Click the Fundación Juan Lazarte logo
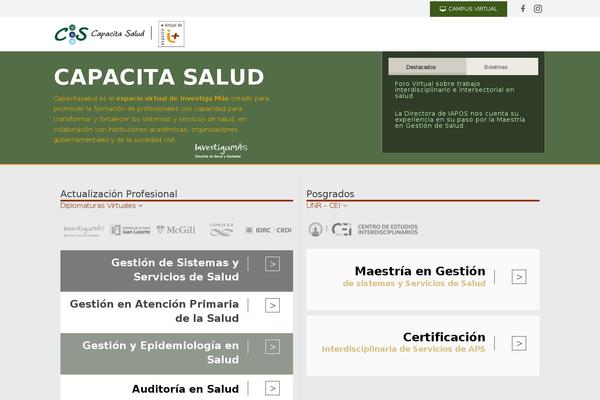The width and height of the screenshot is (600, 400). [x=130, y=230]
